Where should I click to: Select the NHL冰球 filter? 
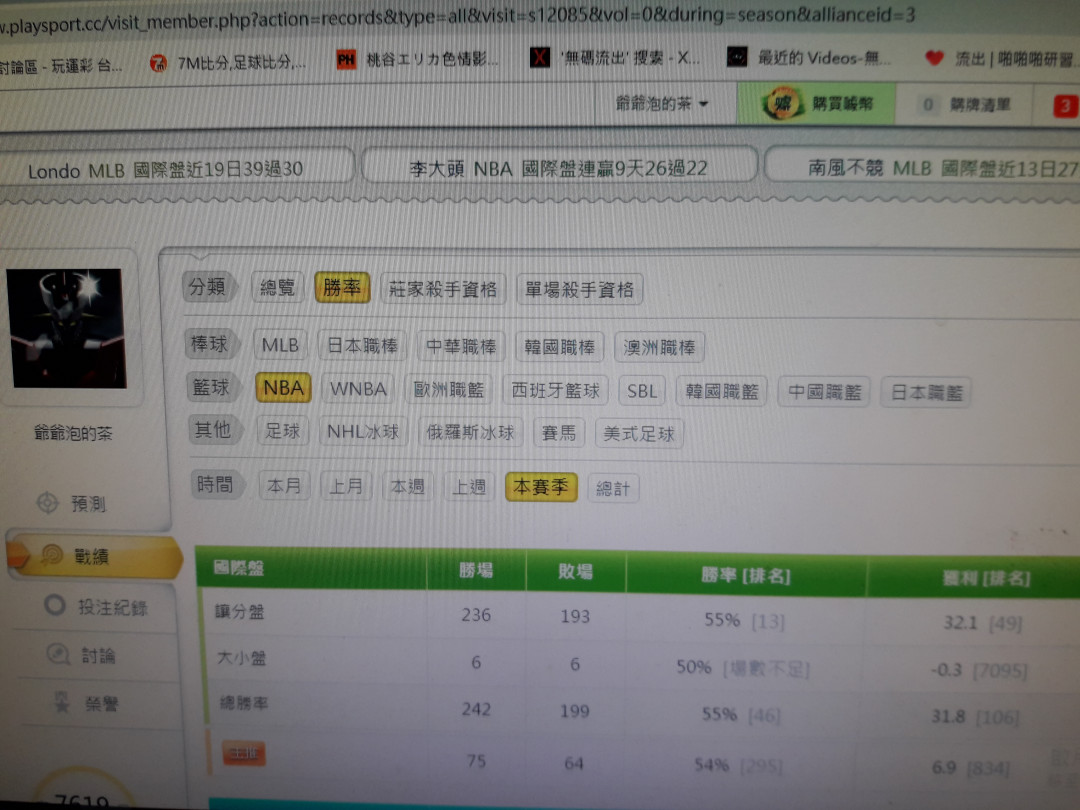pyautogui.click(x=363, y=432)
